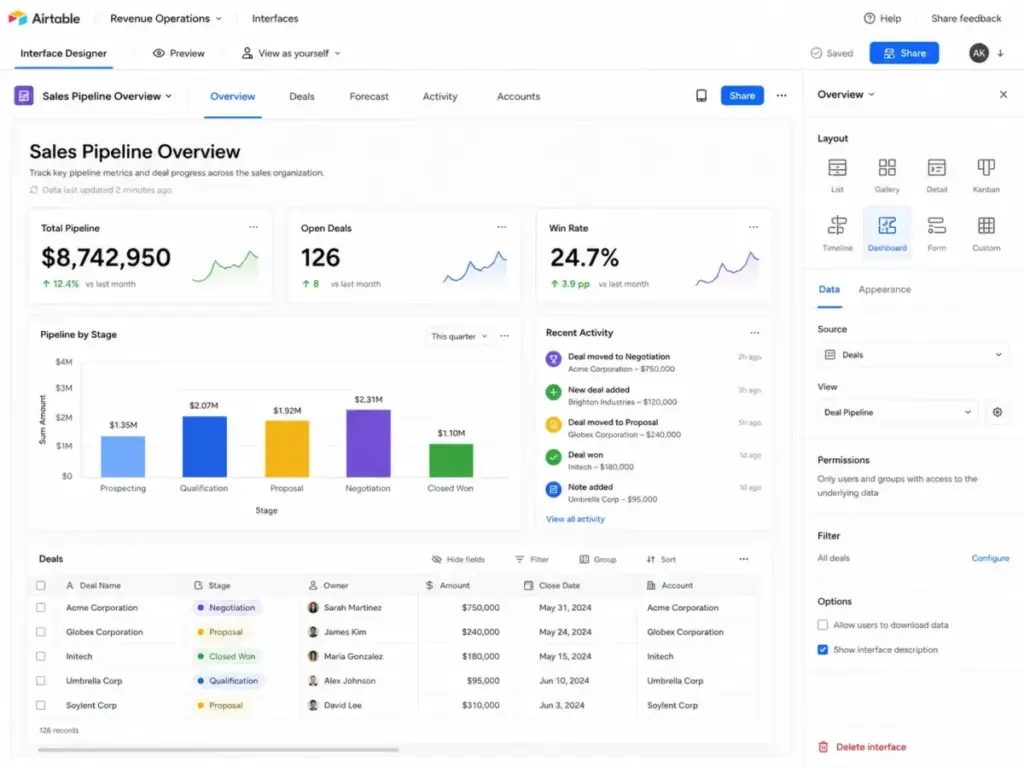1024x768 pixels.
Task: Check the Soylent Corp row checkbox
Action: (x=40, y=705)
